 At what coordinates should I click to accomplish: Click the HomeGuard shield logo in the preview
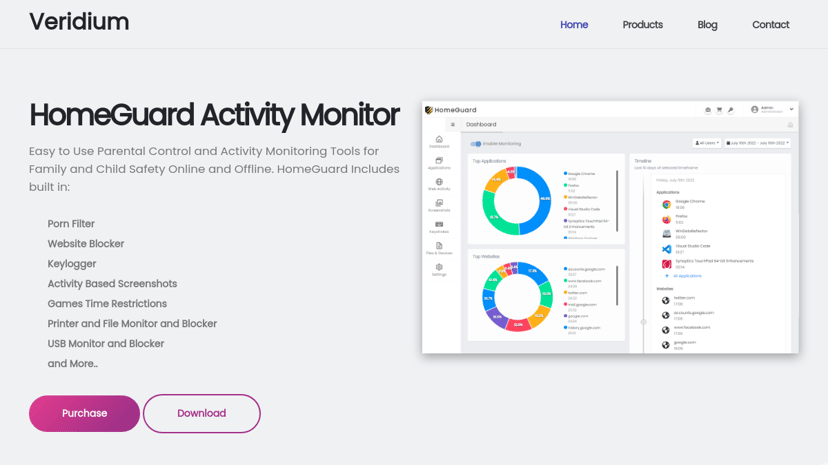click(429, 110)
